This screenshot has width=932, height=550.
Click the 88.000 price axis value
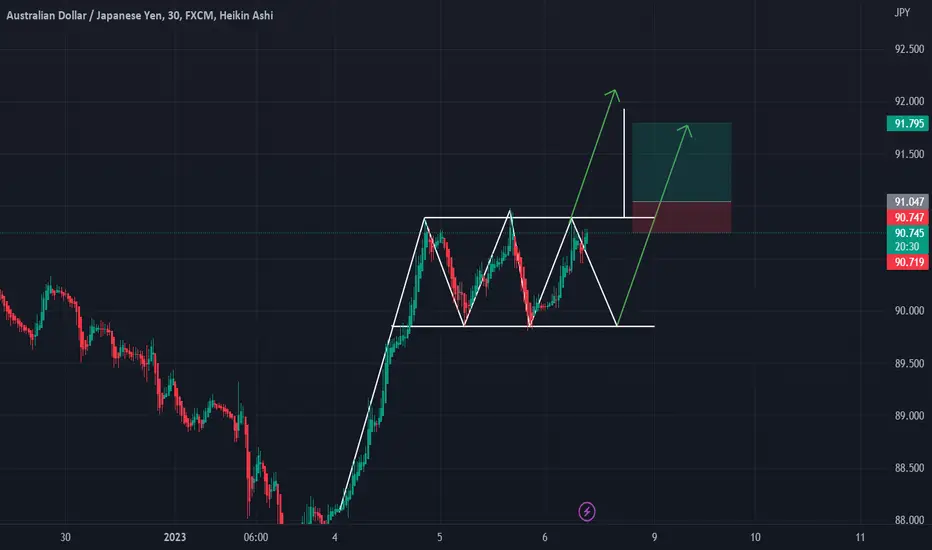[909, 520]
